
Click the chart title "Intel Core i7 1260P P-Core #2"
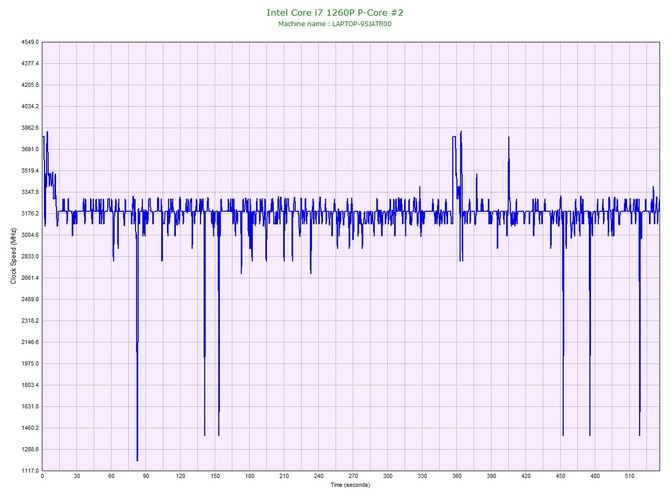coord(335,12)
